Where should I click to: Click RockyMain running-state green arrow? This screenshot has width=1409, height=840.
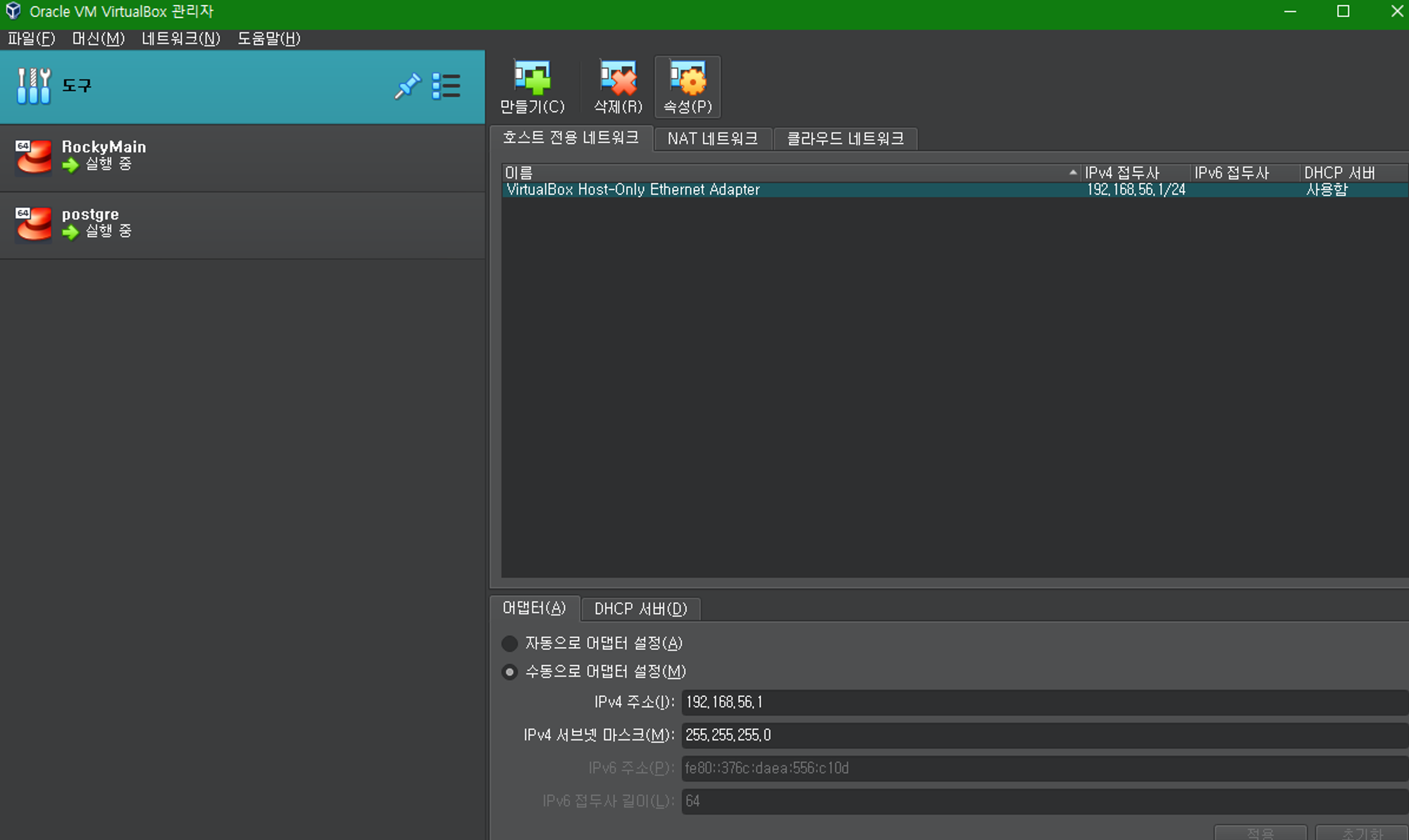70,165
